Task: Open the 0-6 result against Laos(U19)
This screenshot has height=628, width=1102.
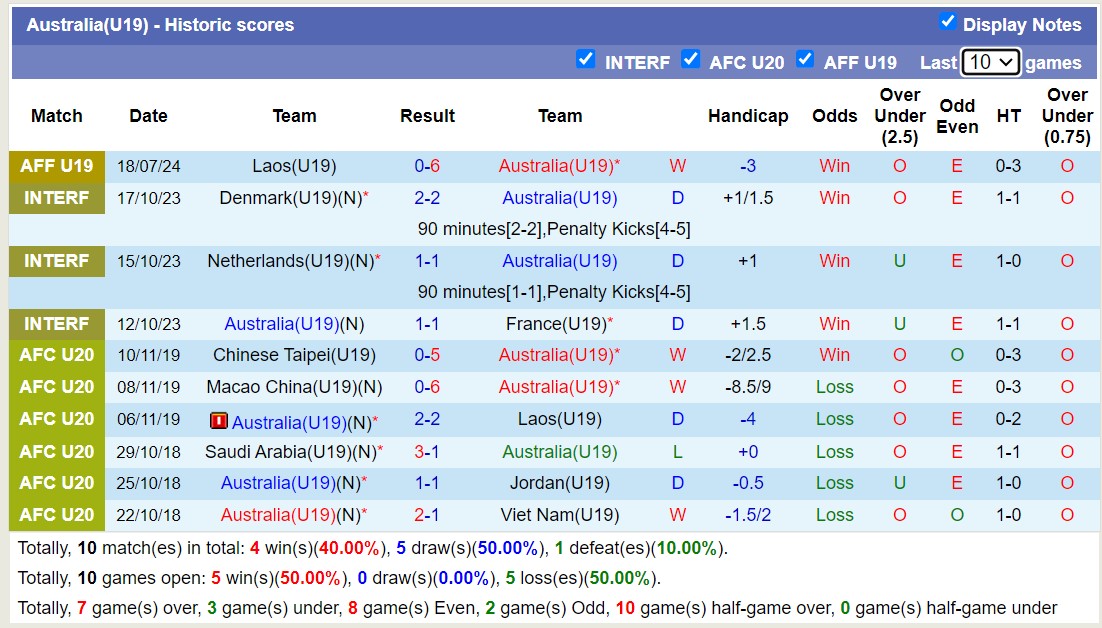Action: tap(427, 166)
